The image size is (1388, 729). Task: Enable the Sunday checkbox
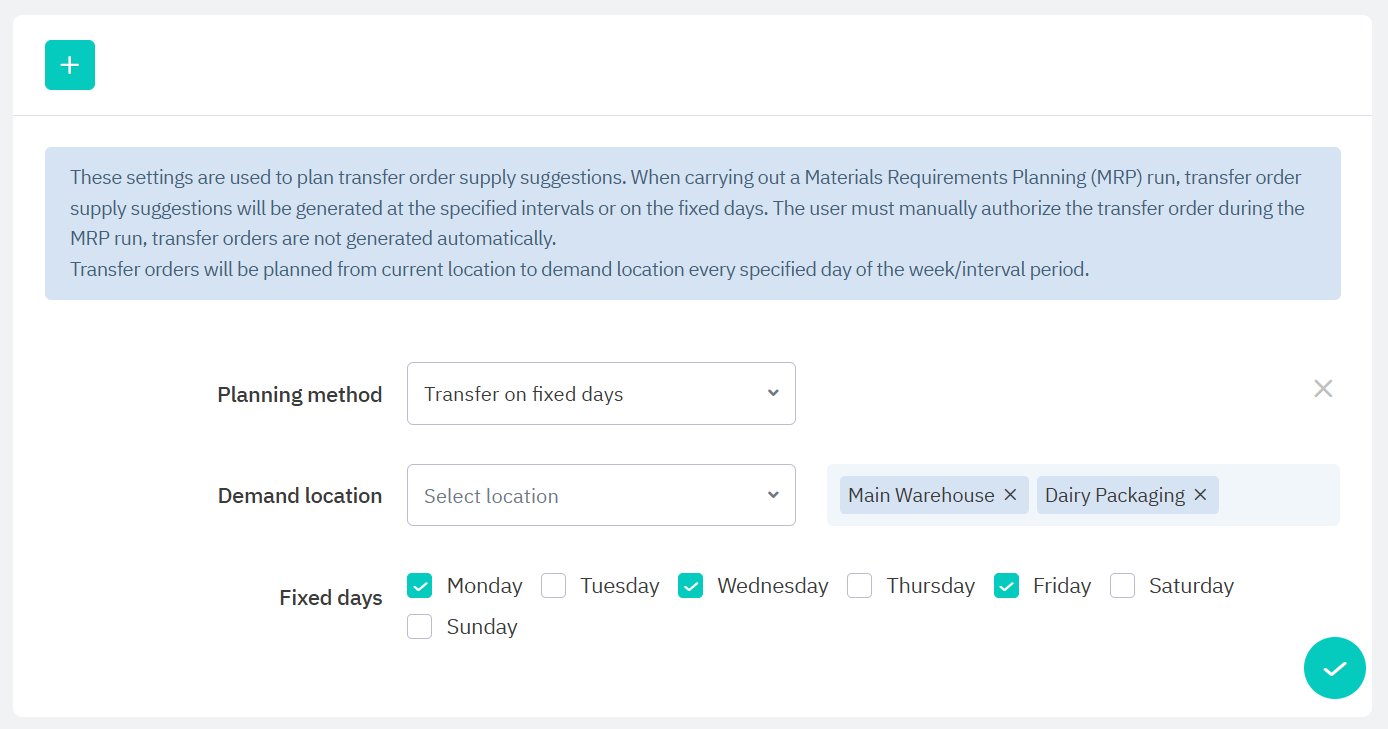[x=420, y=627]
